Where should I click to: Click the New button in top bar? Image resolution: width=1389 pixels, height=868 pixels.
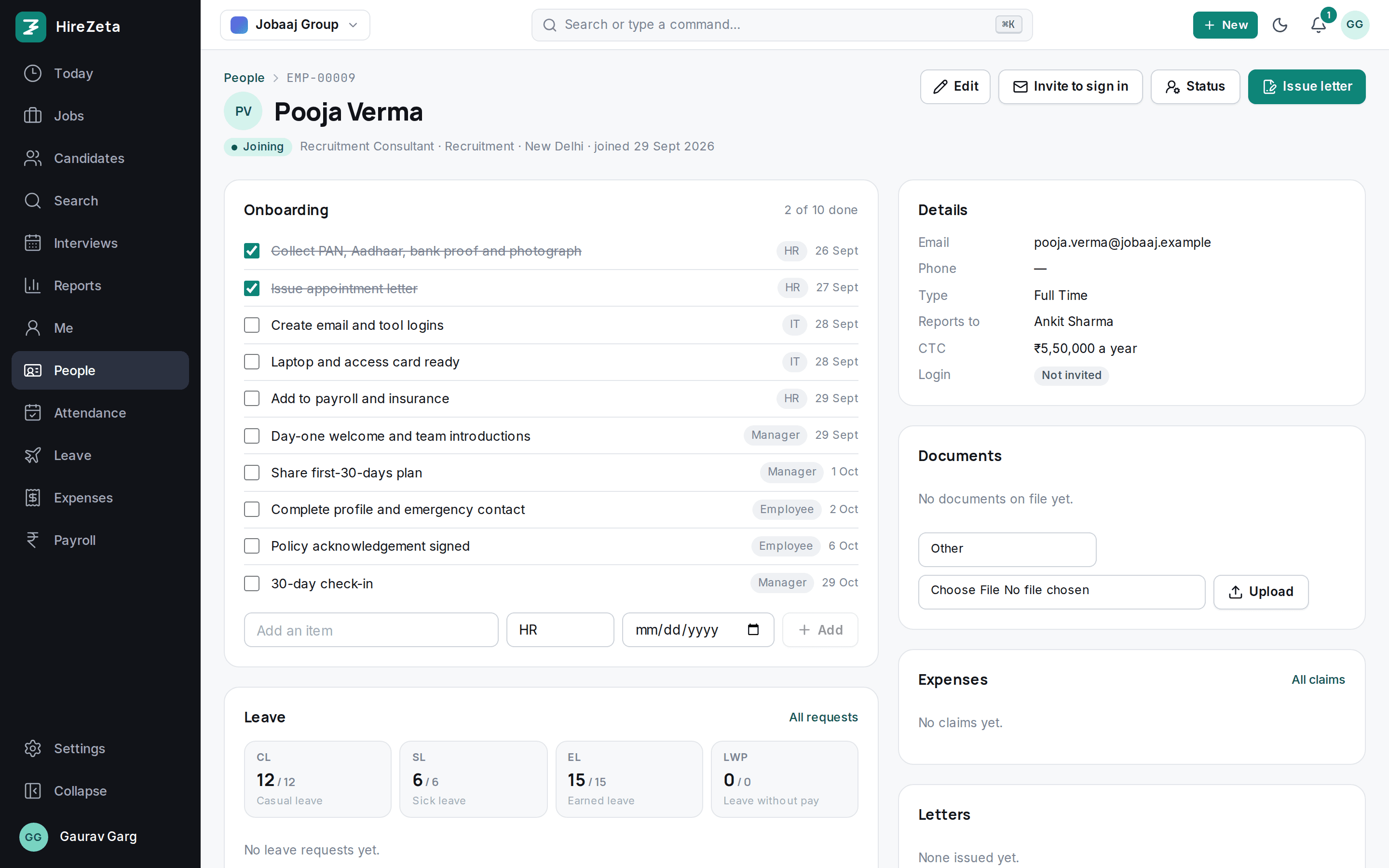tap(1225, 25)
